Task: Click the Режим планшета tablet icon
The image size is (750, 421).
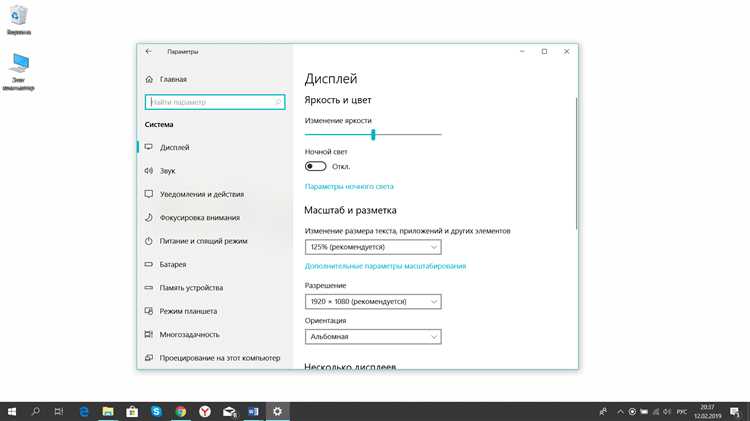Action: (x=149, y=311)
